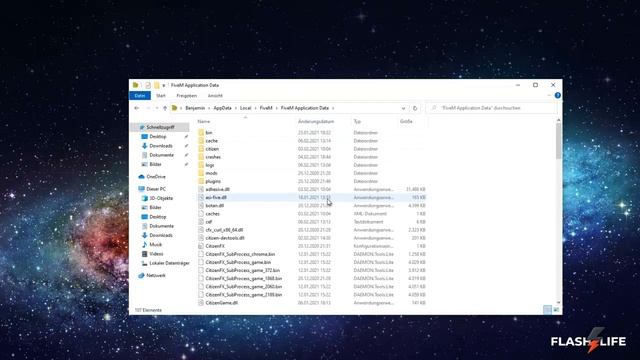Select the cache folder icon

[201, 141]
